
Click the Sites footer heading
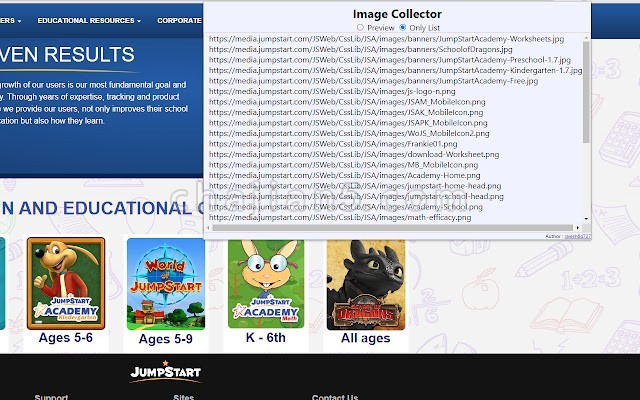coord(184,397)
